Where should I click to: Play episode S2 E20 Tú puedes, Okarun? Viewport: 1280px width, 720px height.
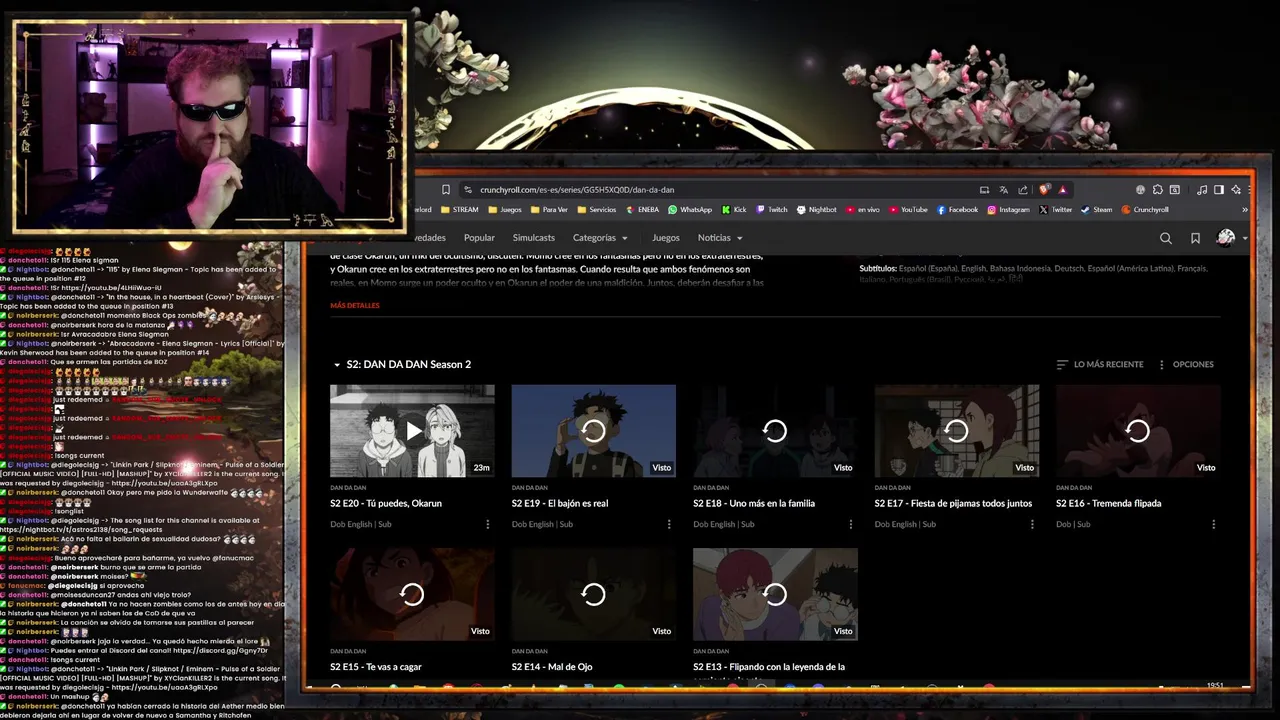point(412,431)
